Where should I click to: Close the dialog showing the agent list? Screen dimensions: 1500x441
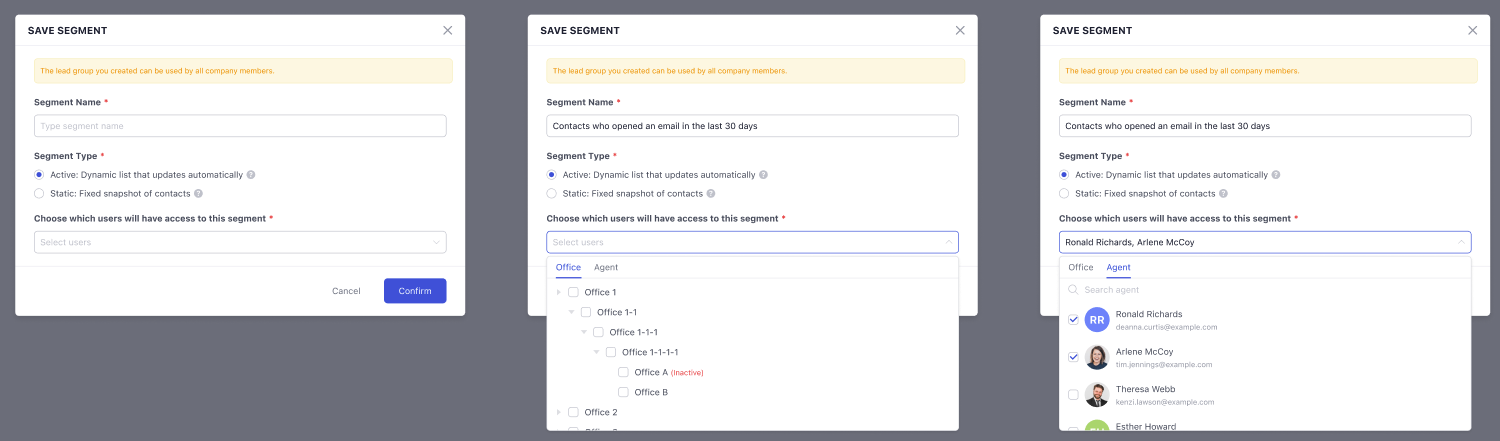1472,31
